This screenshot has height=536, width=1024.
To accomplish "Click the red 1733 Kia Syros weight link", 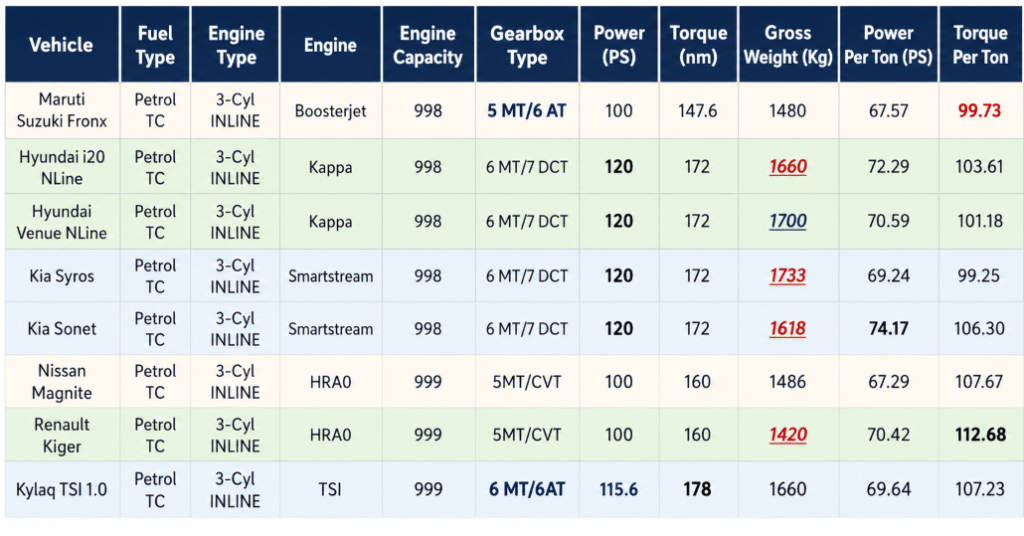I will [x=787, y=275].
